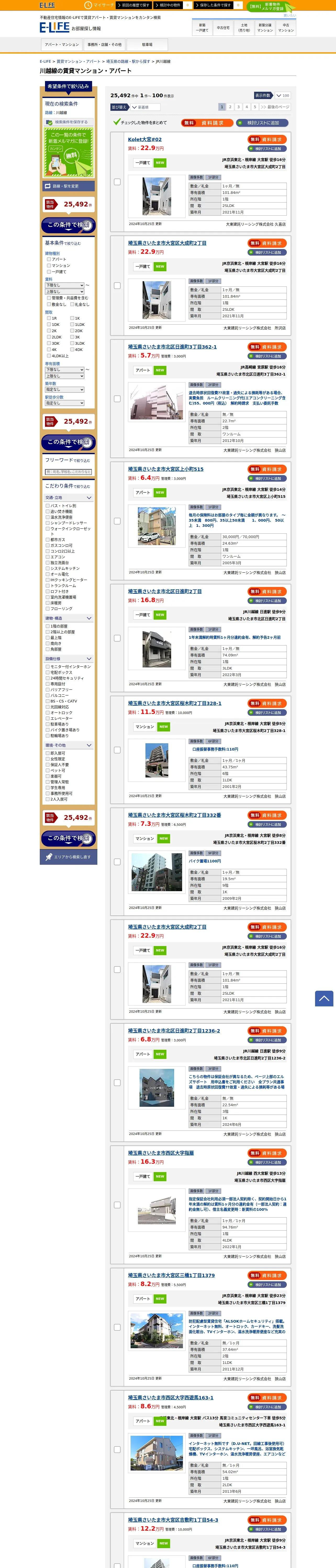Screen dimensions: 336x1568
Task: Open 築年数 指定なし dropdown
Action: tap(65, 390)
